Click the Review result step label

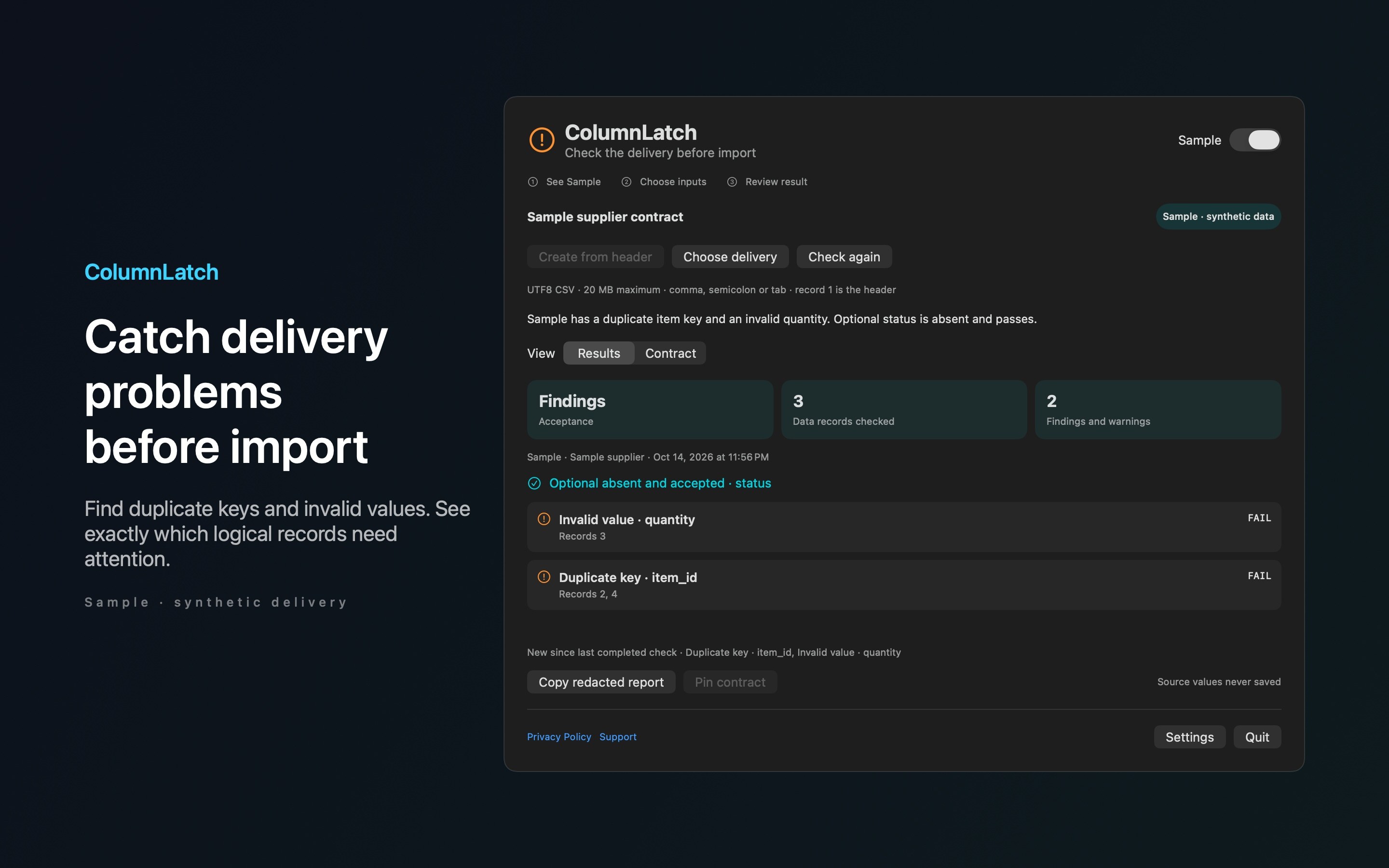click(x=776, y=182)
